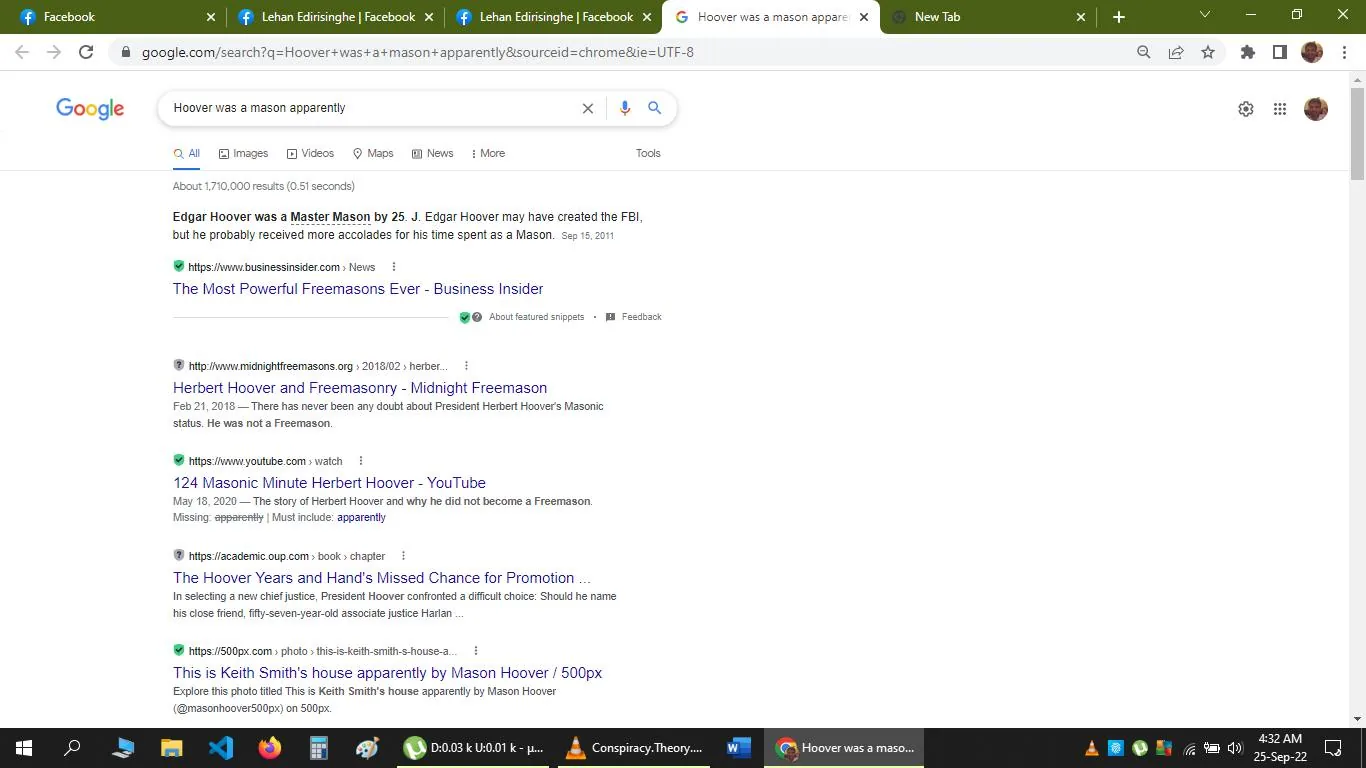
Task: Clear the search query with the X
Action: pyautogui.click(x=588, y=108)
